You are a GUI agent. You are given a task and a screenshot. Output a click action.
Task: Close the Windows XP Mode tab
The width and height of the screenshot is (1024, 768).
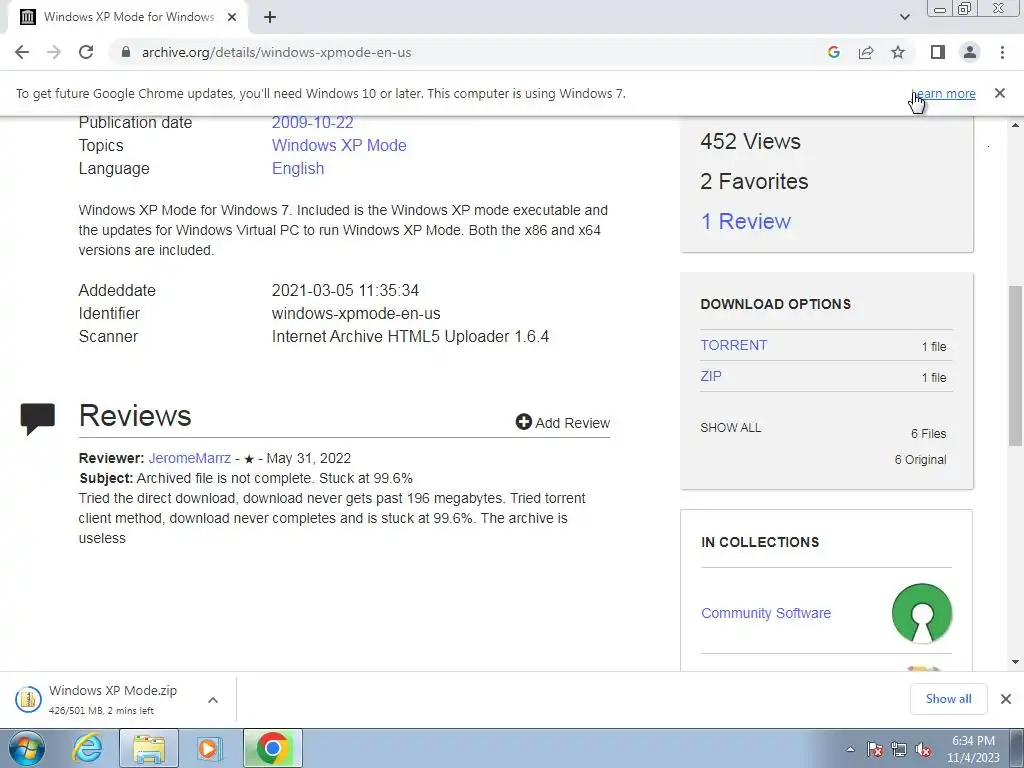[x=231, y=17]
